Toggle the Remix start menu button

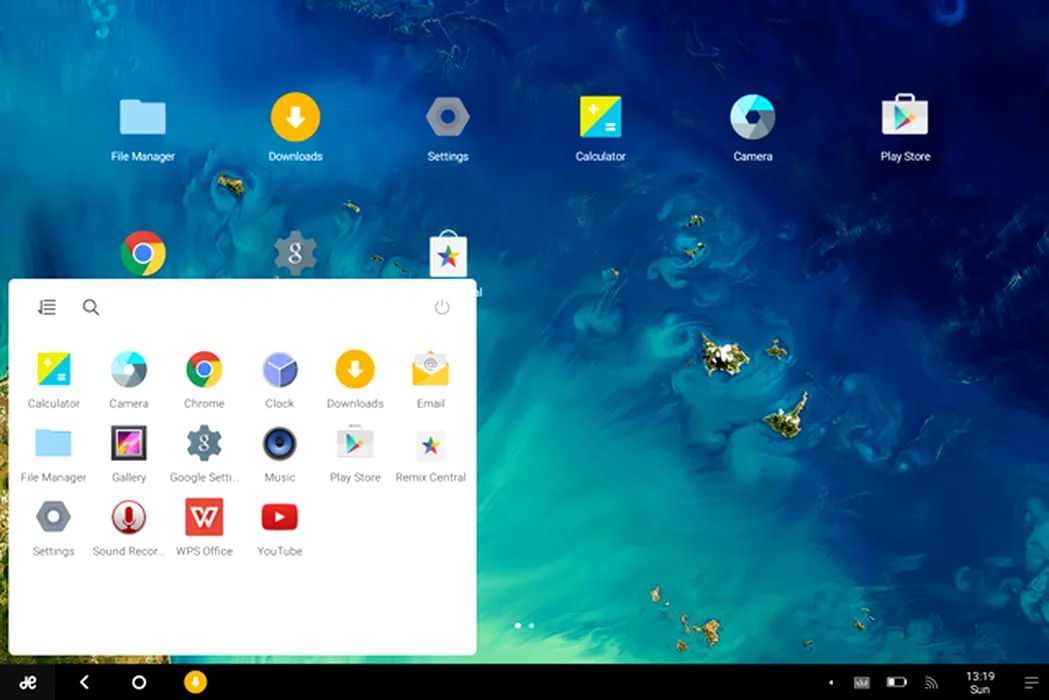(x=28, y=682)
